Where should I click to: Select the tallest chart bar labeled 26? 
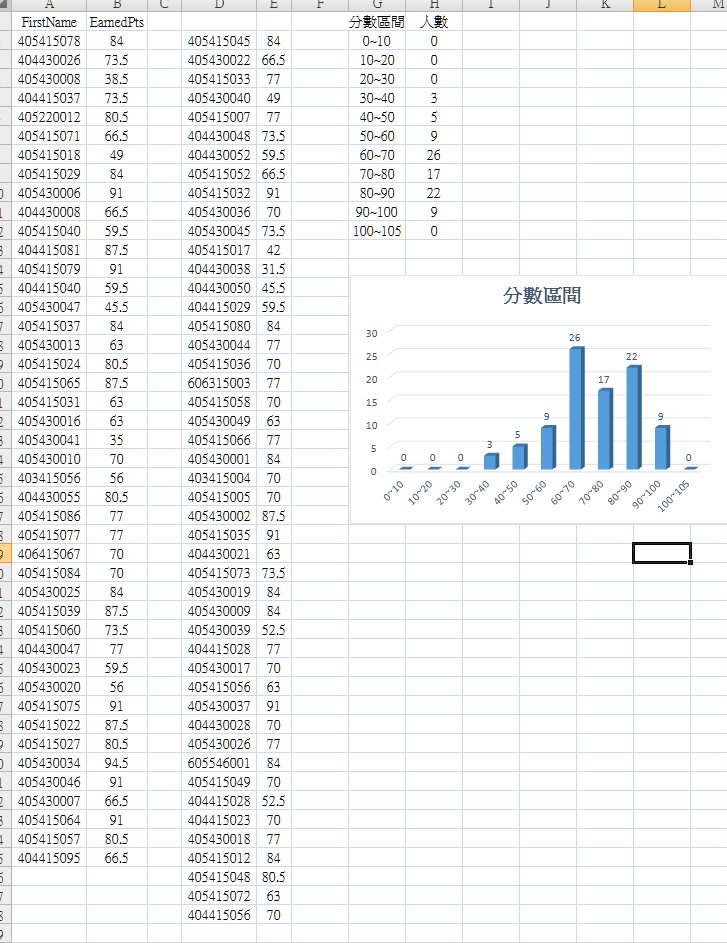click(x=576, y=408)
